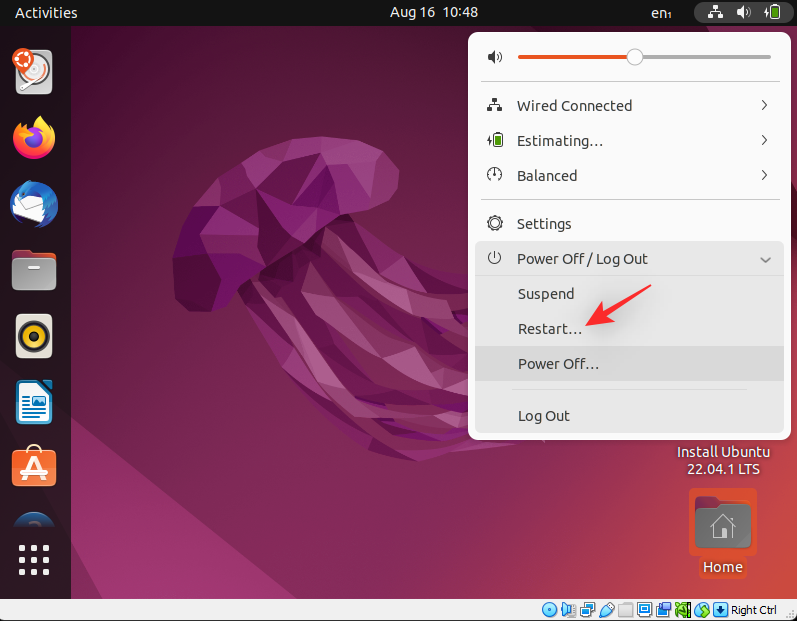Screen dimensions: 797x621
Task: Open Ubuntu Software store icon
Action: click(x=34, y=466)
